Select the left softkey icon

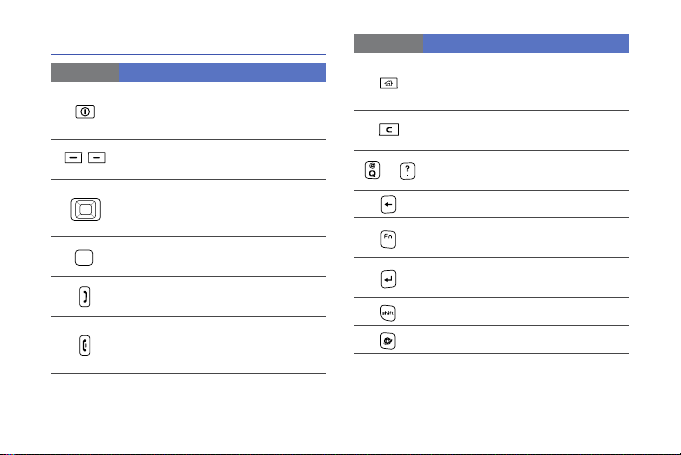pos(73,158)
